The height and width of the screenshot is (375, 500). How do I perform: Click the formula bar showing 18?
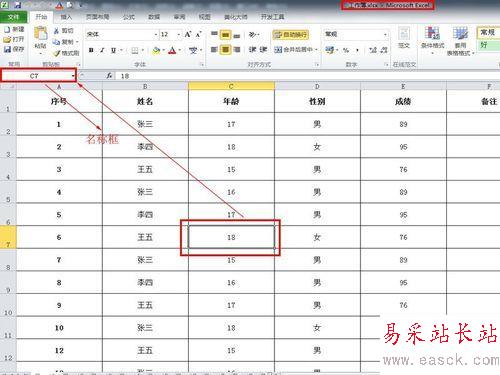(x=307, y=76)
